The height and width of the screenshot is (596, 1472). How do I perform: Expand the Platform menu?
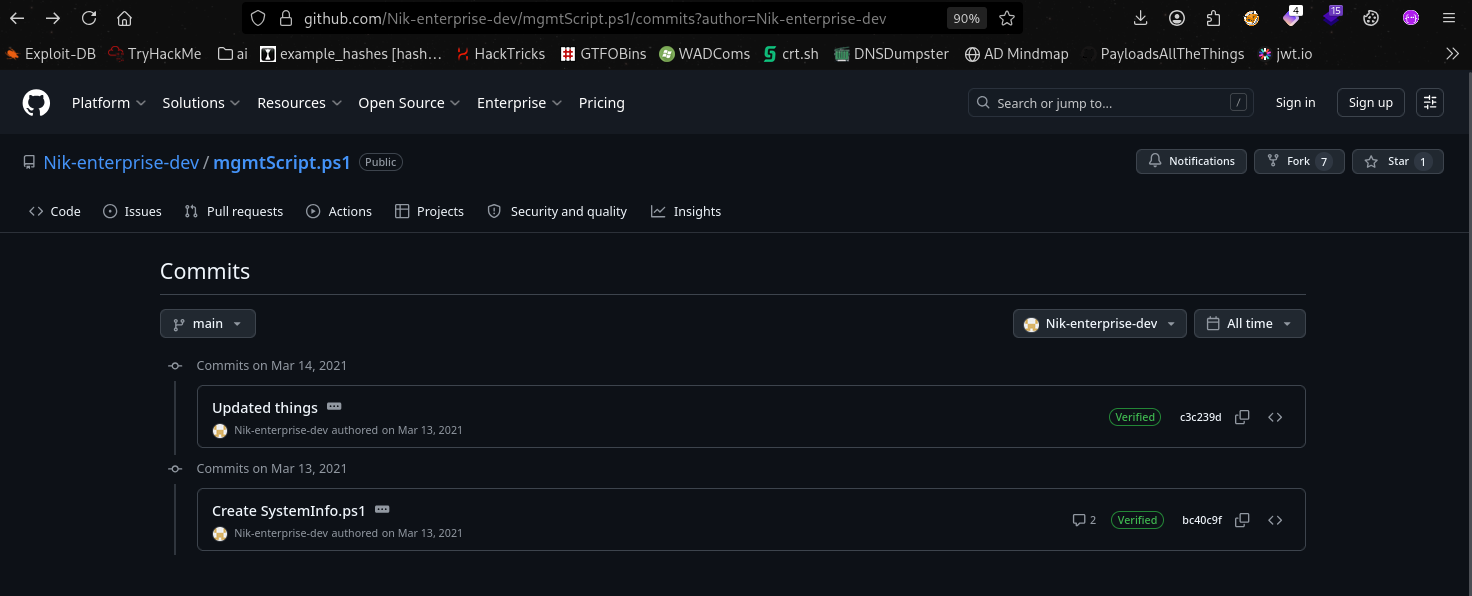click(109, 103)
